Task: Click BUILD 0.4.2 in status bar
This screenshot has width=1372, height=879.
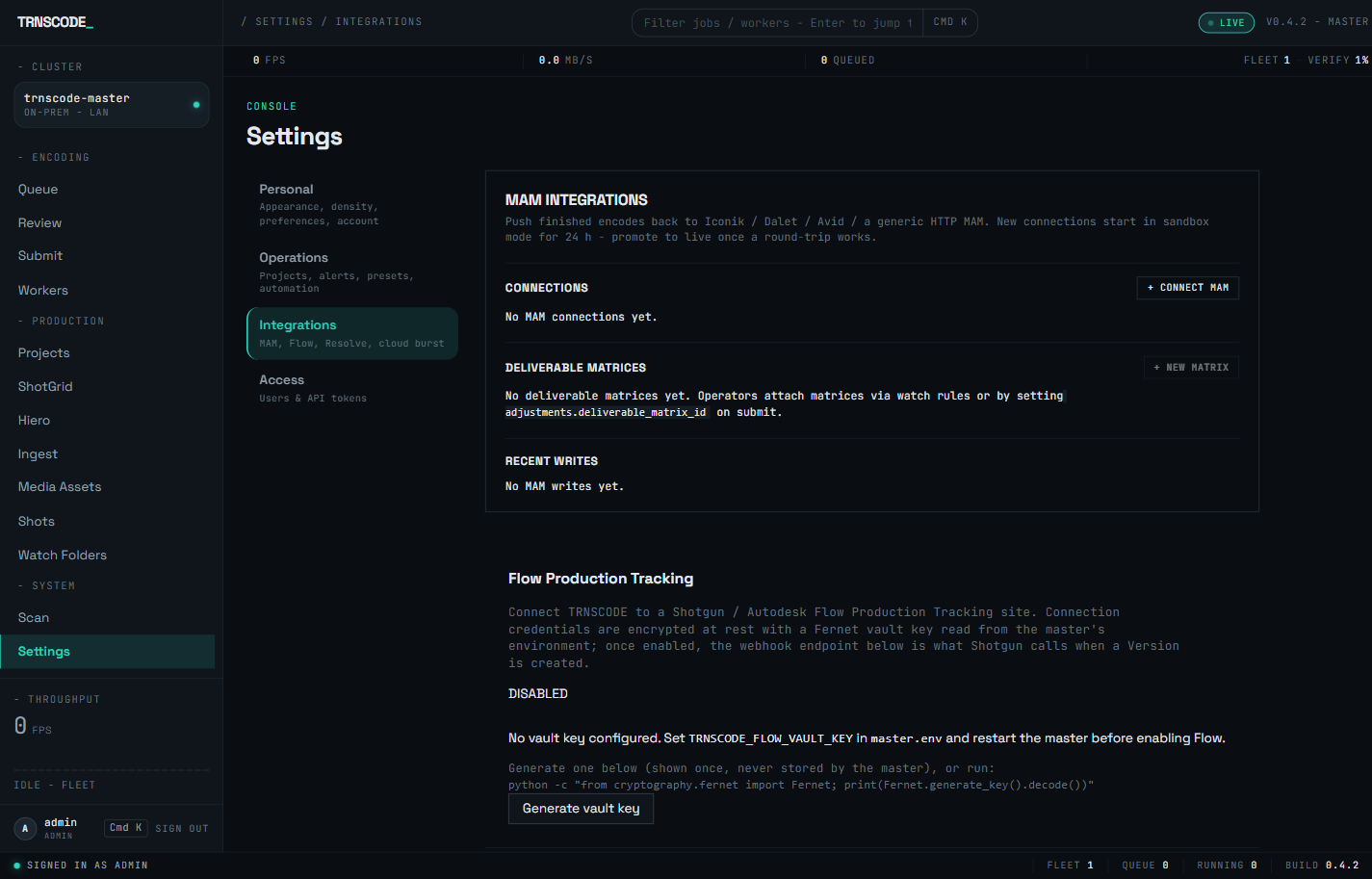Action: coord(1322,866)
